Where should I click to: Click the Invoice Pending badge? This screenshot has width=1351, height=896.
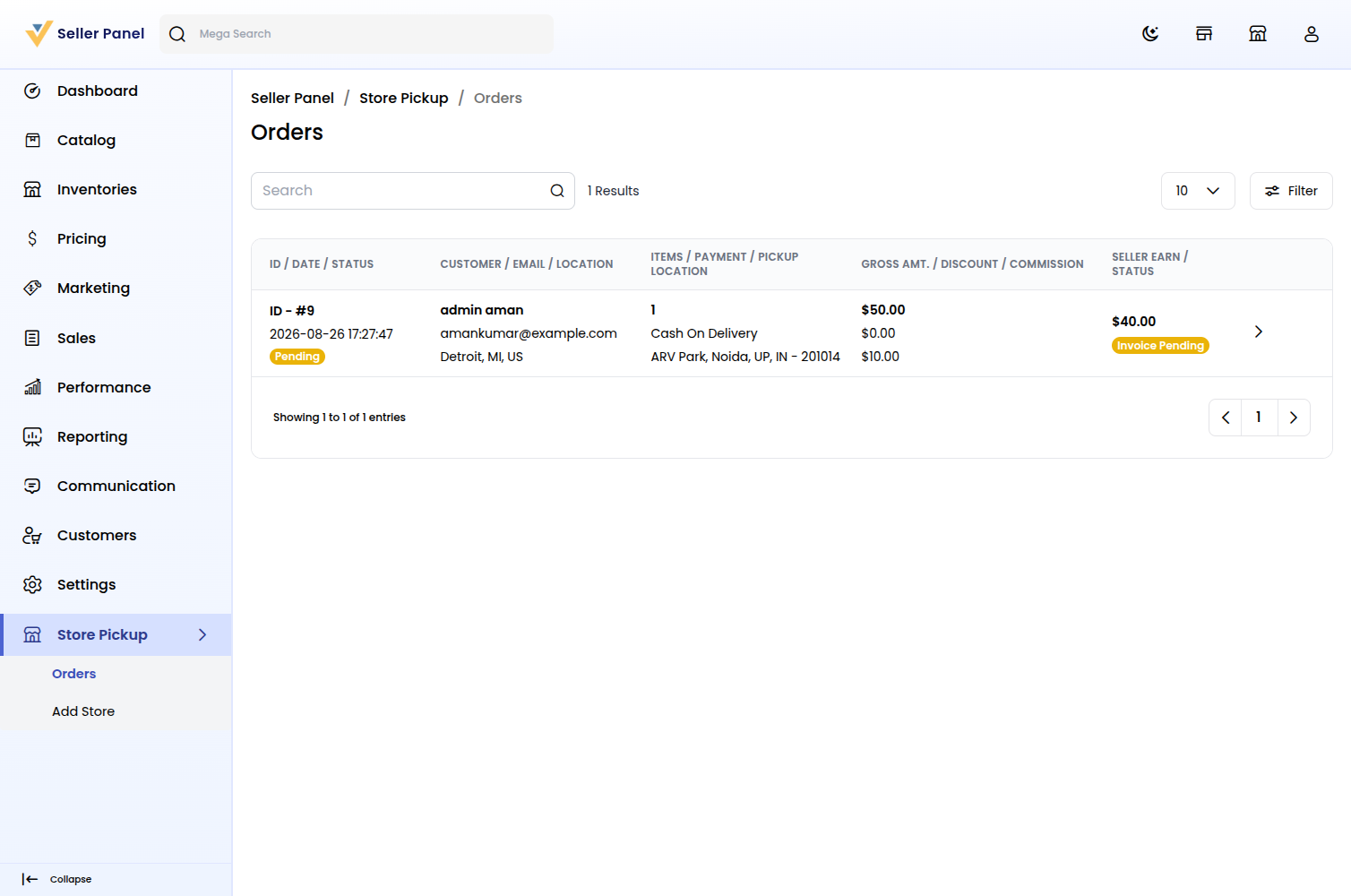[x=1160, y=346]
